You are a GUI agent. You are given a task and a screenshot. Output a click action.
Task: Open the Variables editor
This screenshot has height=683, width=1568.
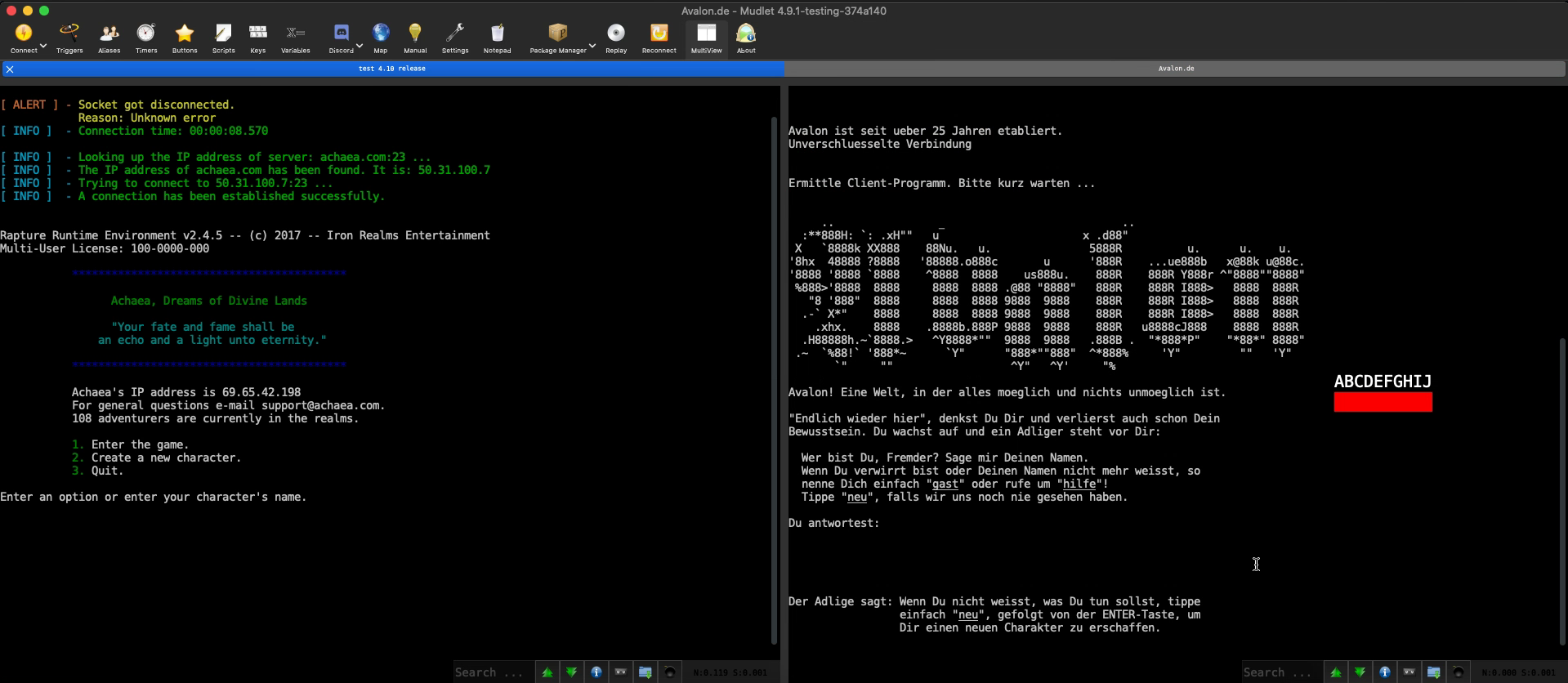295,38
